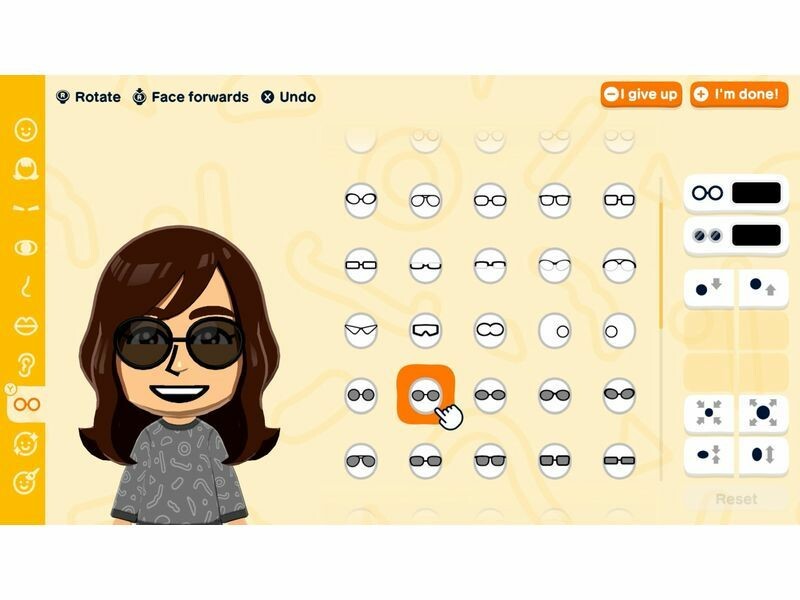Click the I give up button
Screen dimensions: 800x600
[641, 94]
